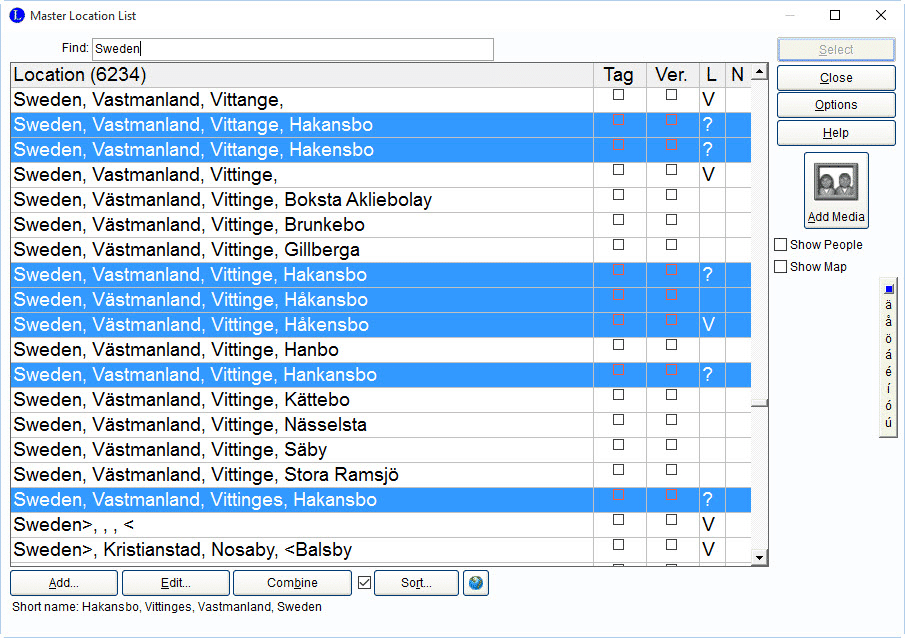
Task: Insert the í special character
Action: click(888, 388)
